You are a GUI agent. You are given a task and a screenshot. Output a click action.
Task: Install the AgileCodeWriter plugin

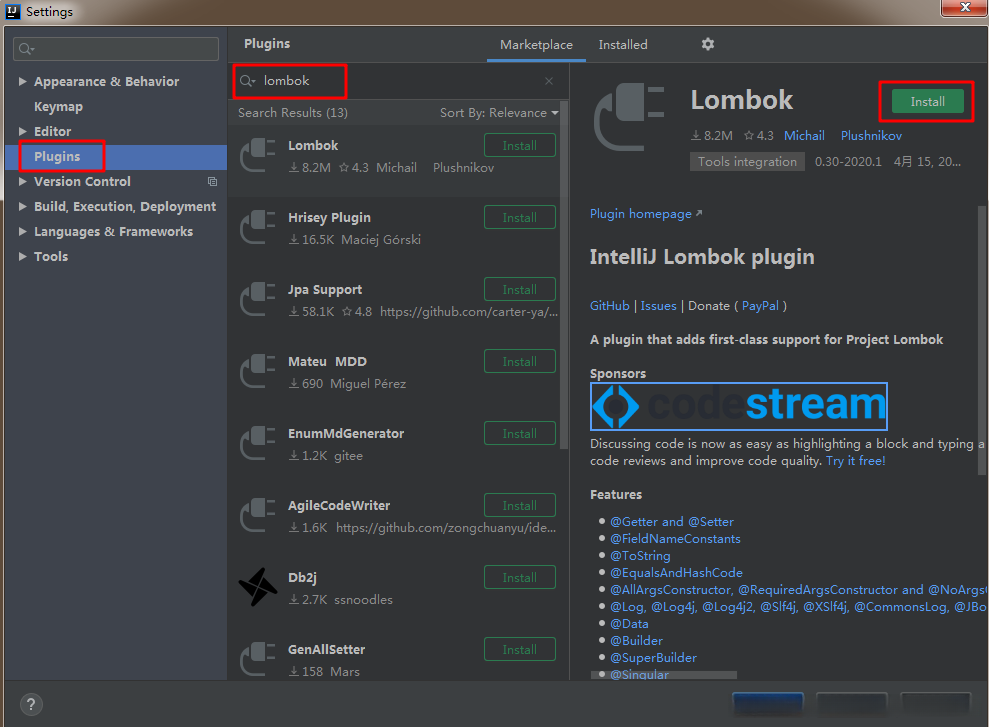[520, 506]
